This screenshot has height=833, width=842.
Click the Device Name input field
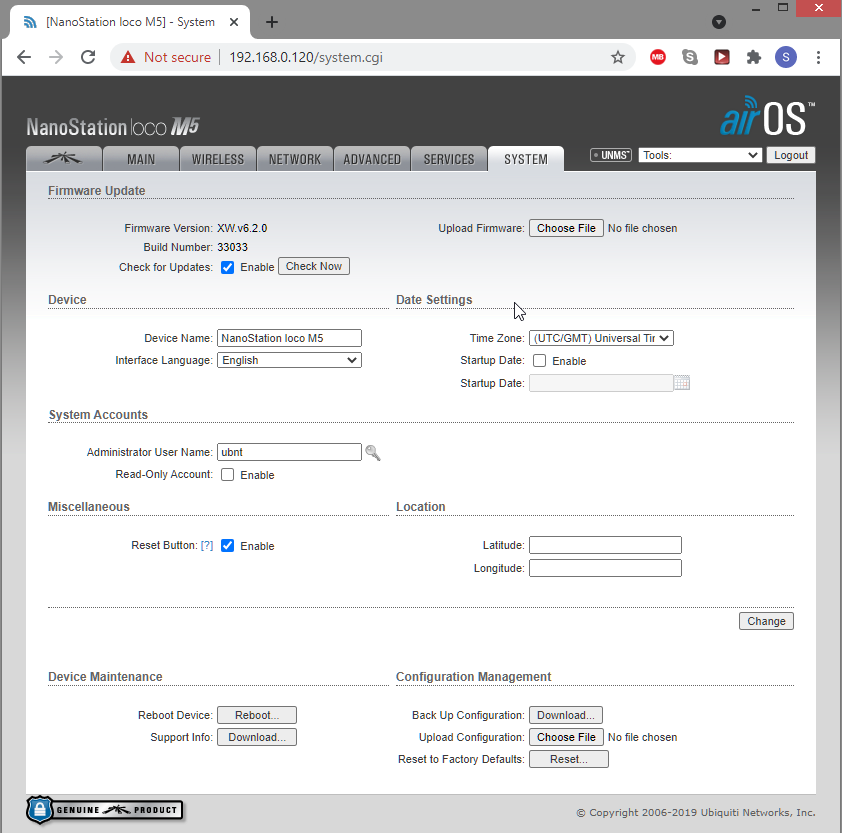click(289, 338)
